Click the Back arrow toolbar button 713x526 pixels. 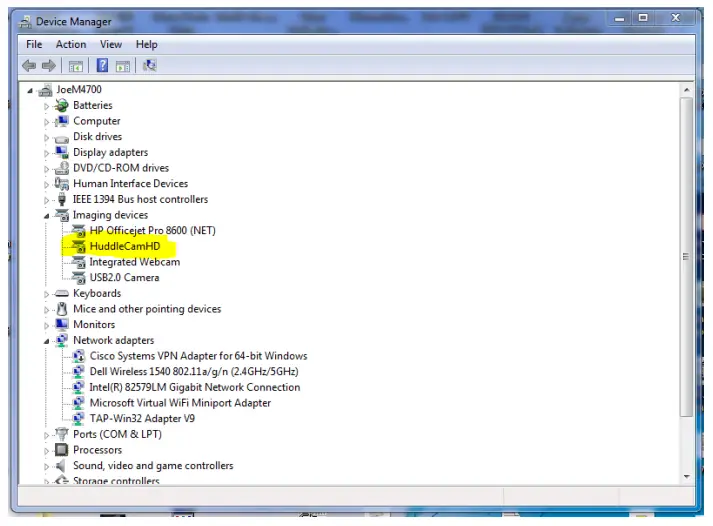[29, 66]
